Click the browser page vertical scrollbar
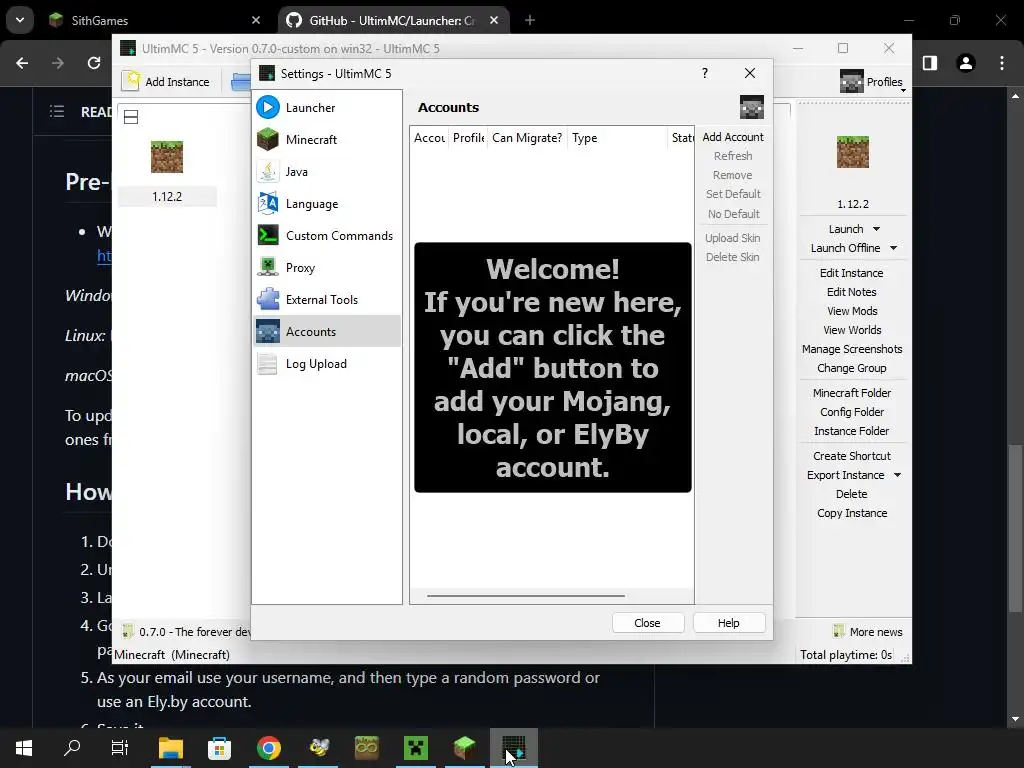The width and height of the screenshot is (1024, 768). point(1015,528)
